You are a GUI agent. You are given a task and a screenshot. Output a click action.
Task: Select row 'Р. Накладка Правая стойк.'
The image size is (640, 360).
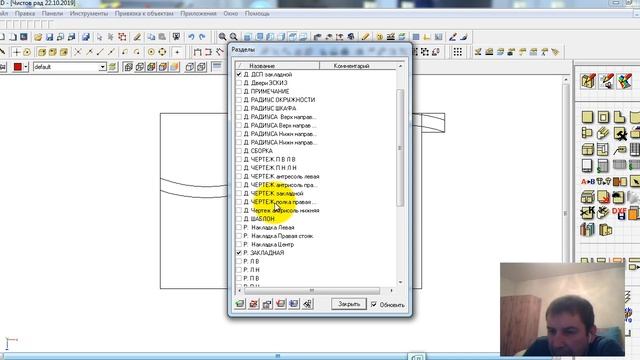point(278,236)
